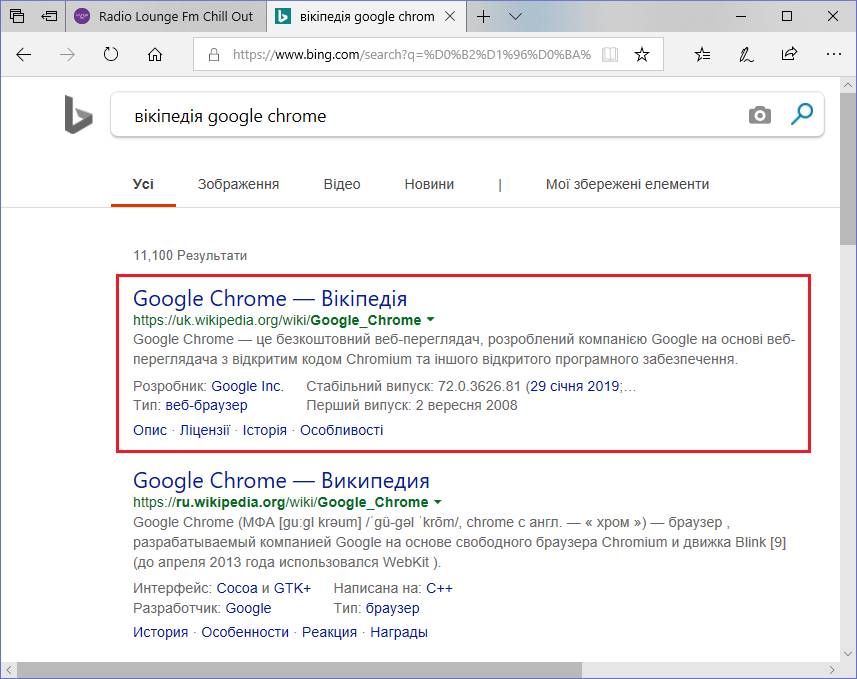Open the GTK+ link
The width and height of the screenshot is (857, 679).
pyautogui.click(x=292, y=588)
